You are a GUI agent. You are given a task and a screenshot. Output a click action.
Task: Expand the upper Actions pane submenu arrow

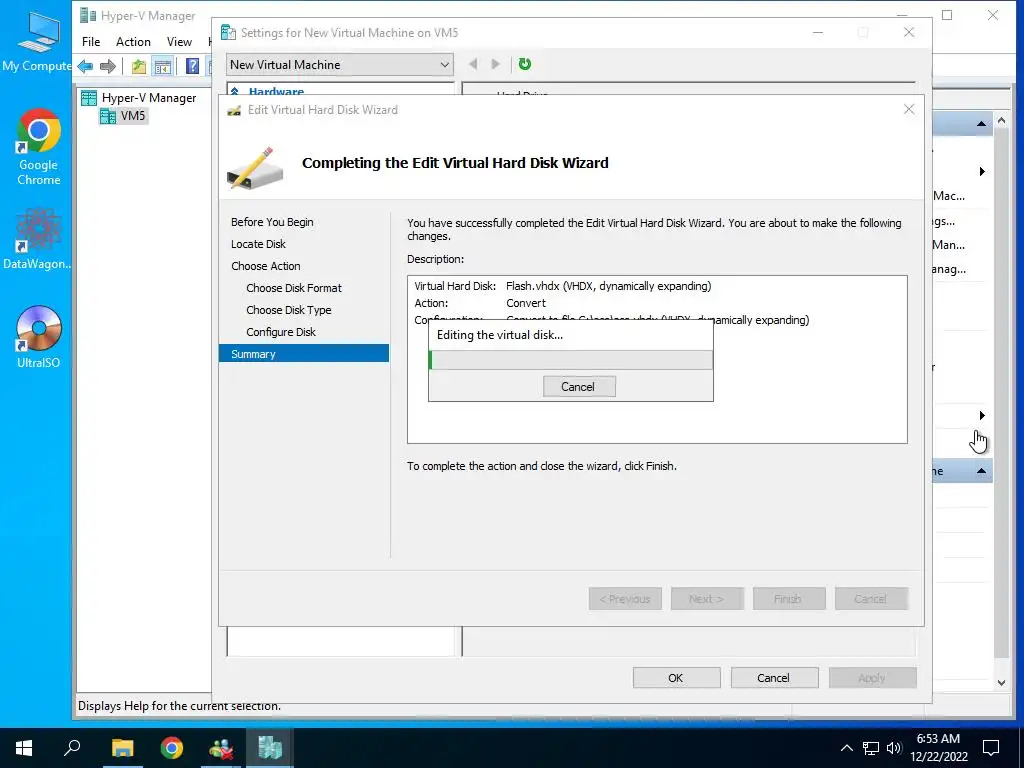982,172
